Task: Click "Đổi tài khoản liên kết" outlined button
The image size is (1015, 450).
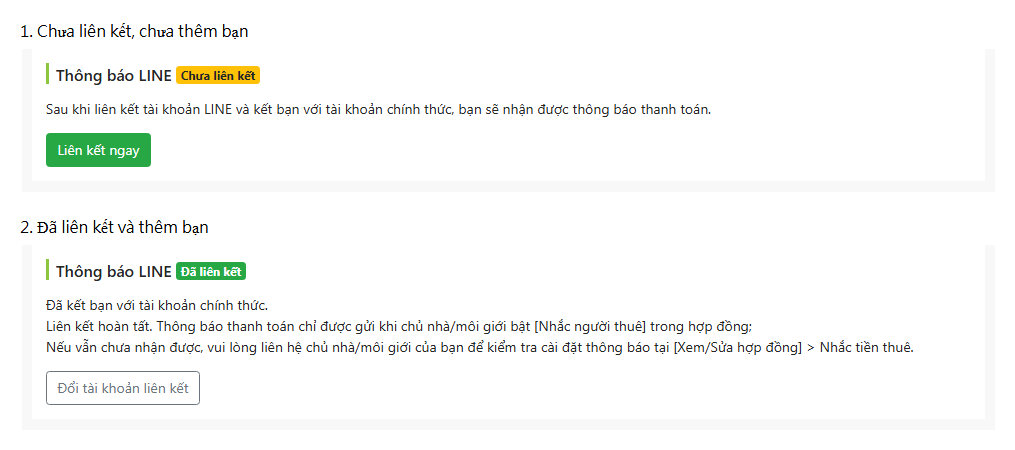Action: point(123,388)
